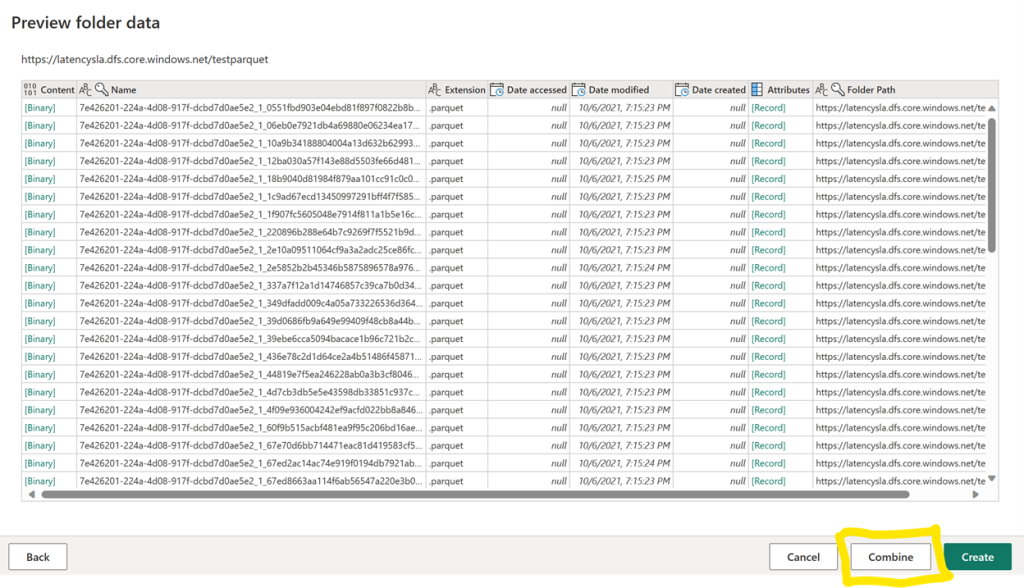The image size is (1024, 588).
Task: Click the datetime icon in Date created header
Action: click(x=682, y=90)
